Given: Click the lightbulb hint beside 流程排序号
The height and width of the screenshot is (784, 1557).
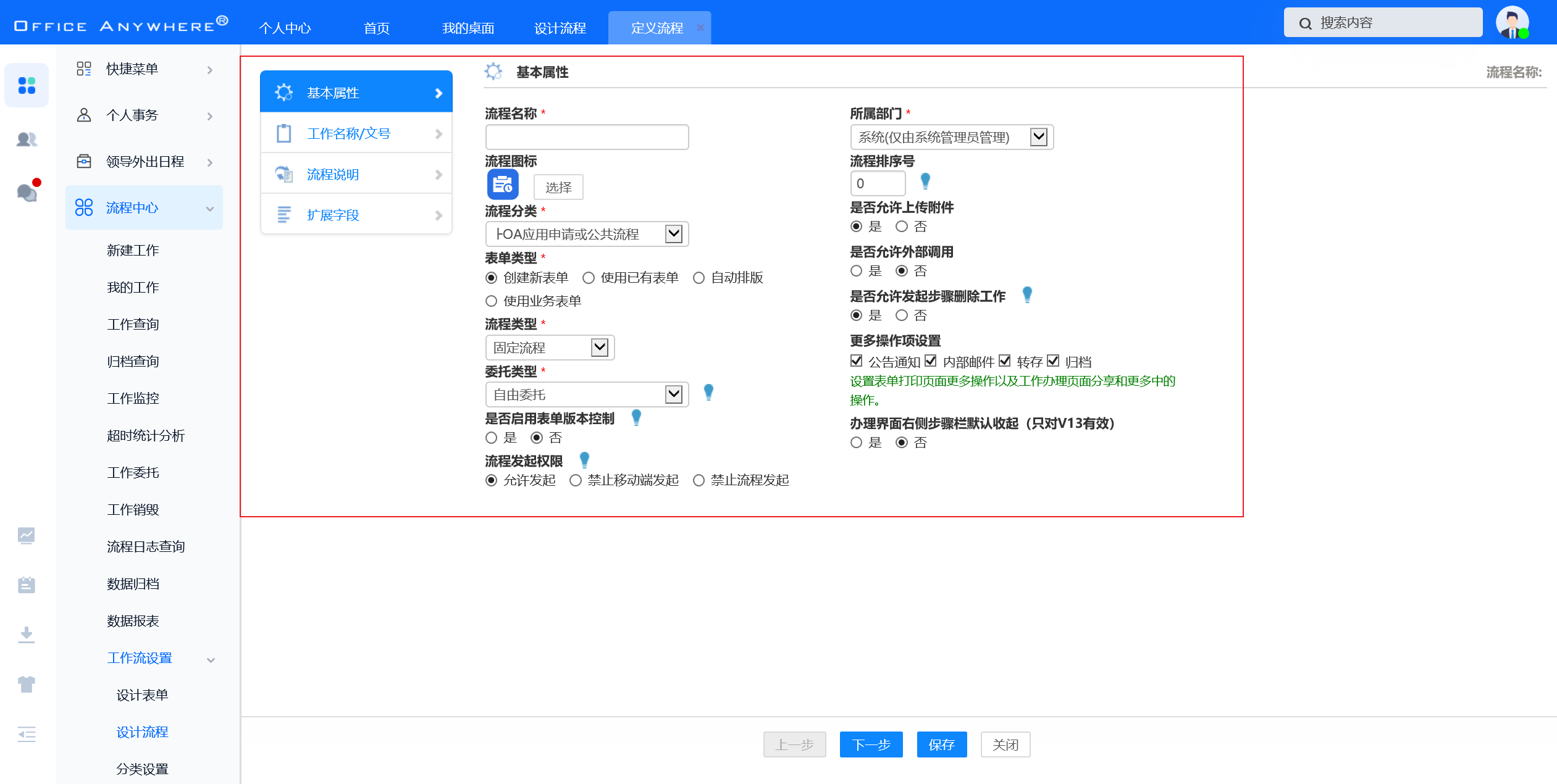Looking at the screenshot, I should pos(925,181).
